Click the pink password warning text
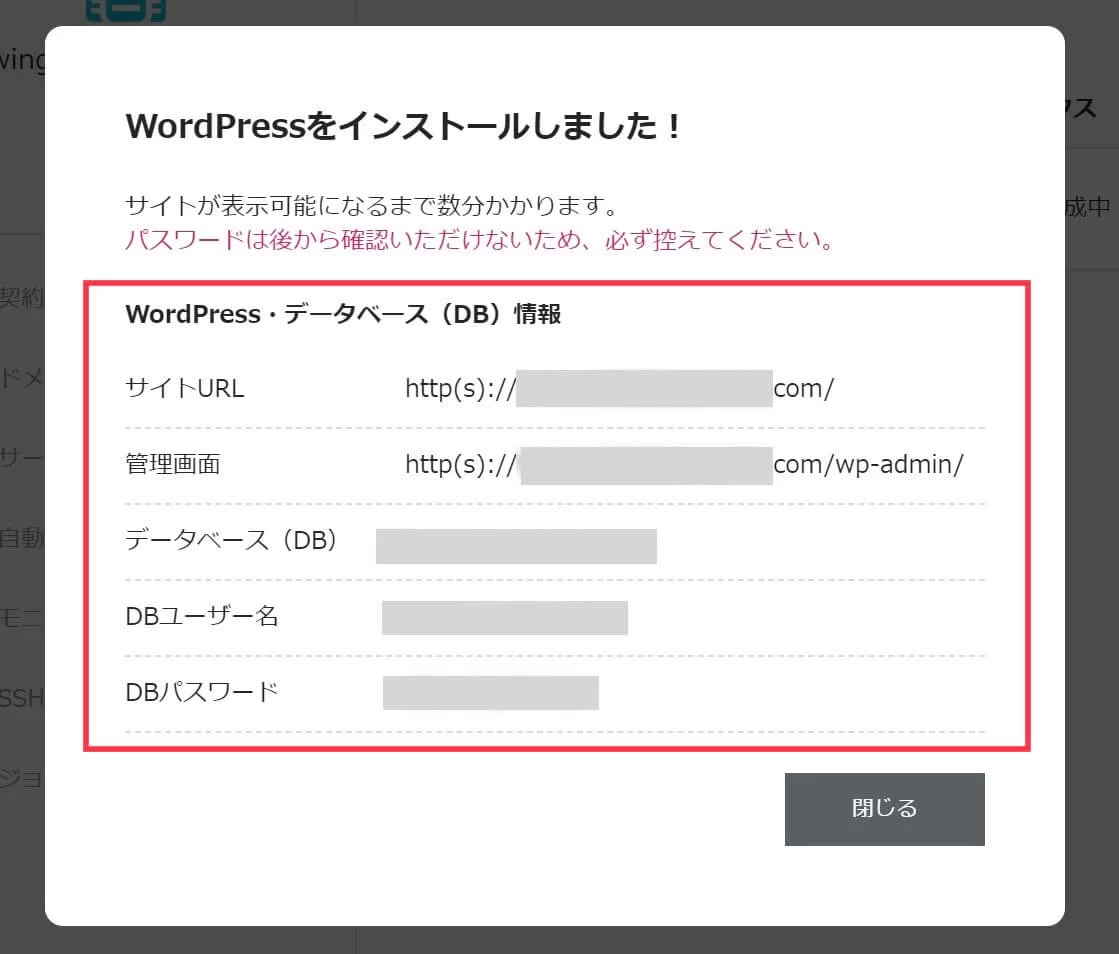 coord(480,239)
